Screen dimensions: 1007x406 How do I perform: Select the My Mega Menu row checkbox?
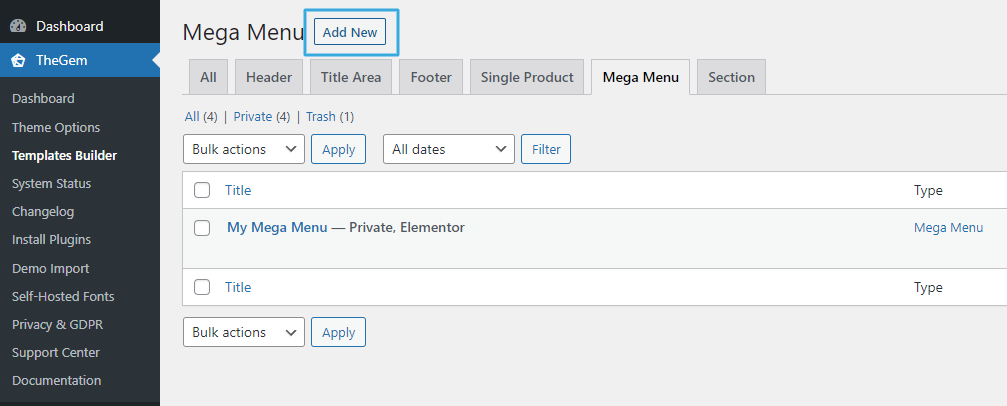[202, 228]
